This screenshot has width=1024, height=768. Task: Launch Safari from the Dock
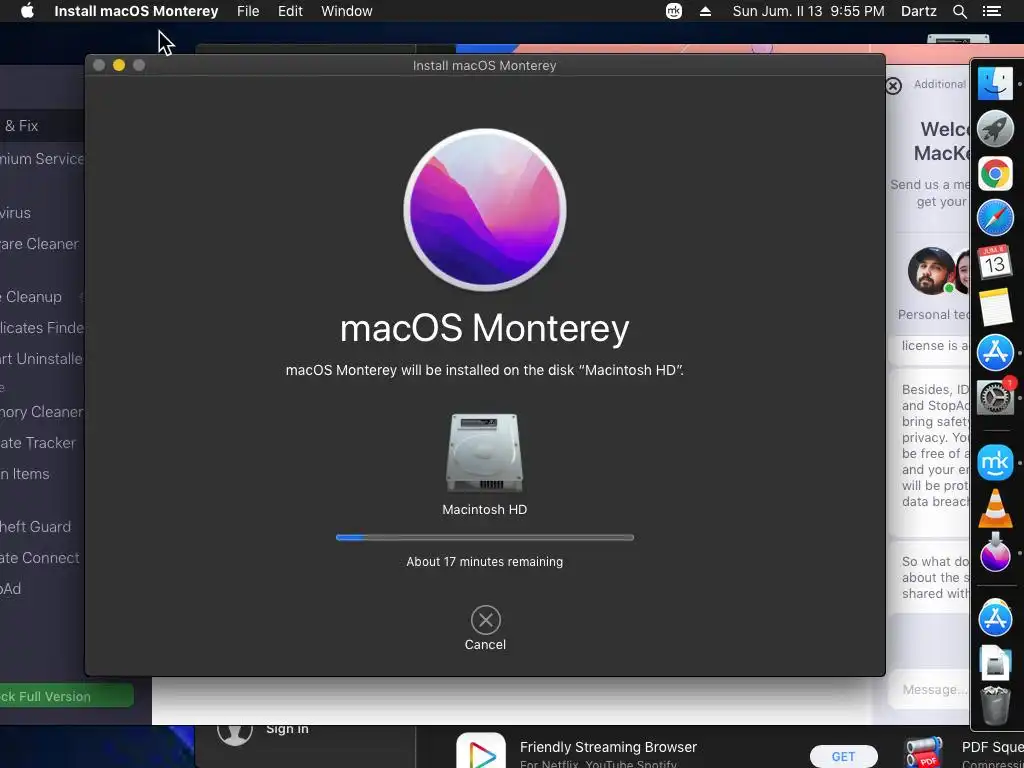pos(995,218)
